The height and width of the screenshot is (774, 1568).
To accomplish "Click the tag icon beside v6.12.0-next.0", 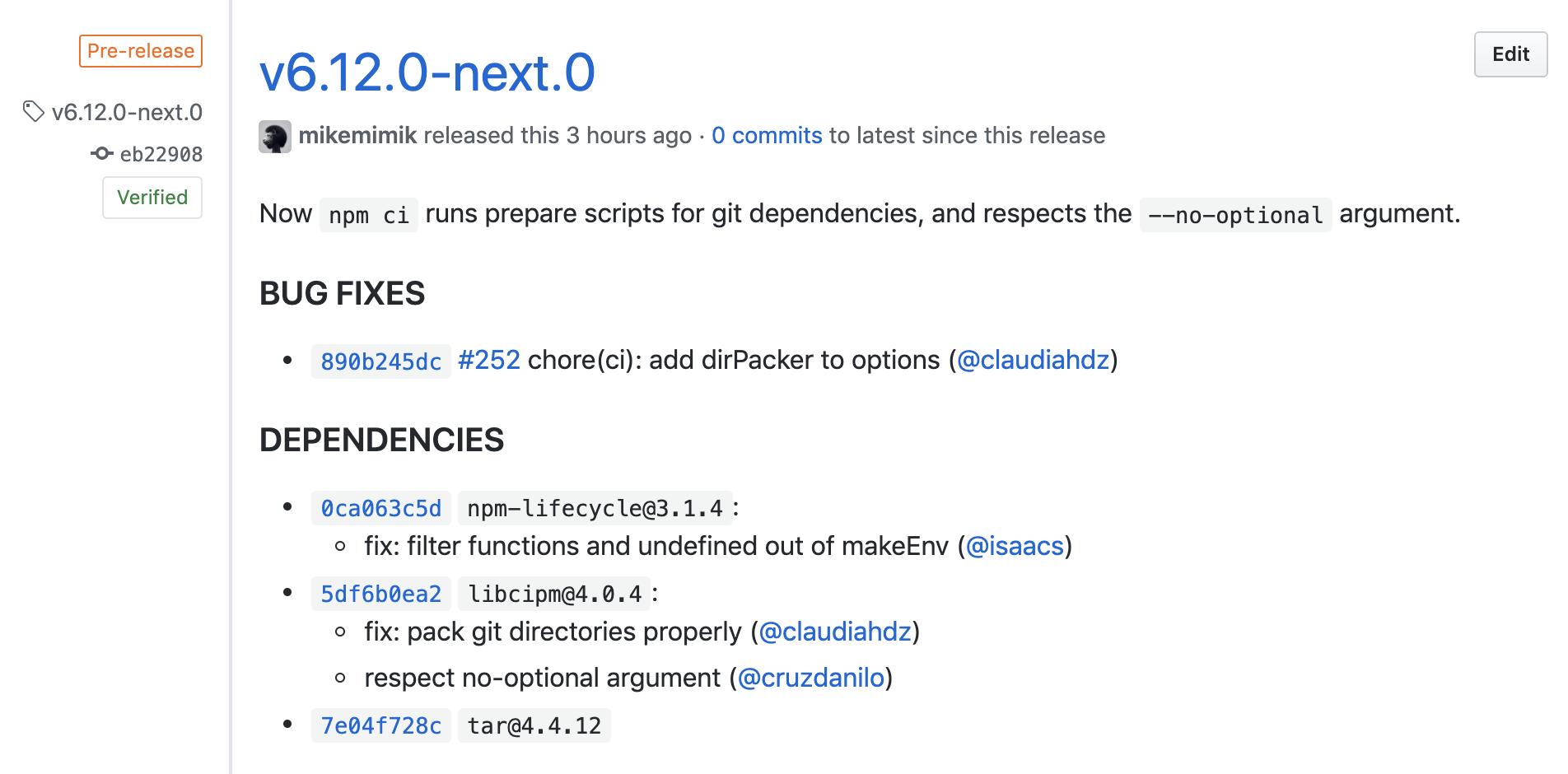I will tap(34, 111).
